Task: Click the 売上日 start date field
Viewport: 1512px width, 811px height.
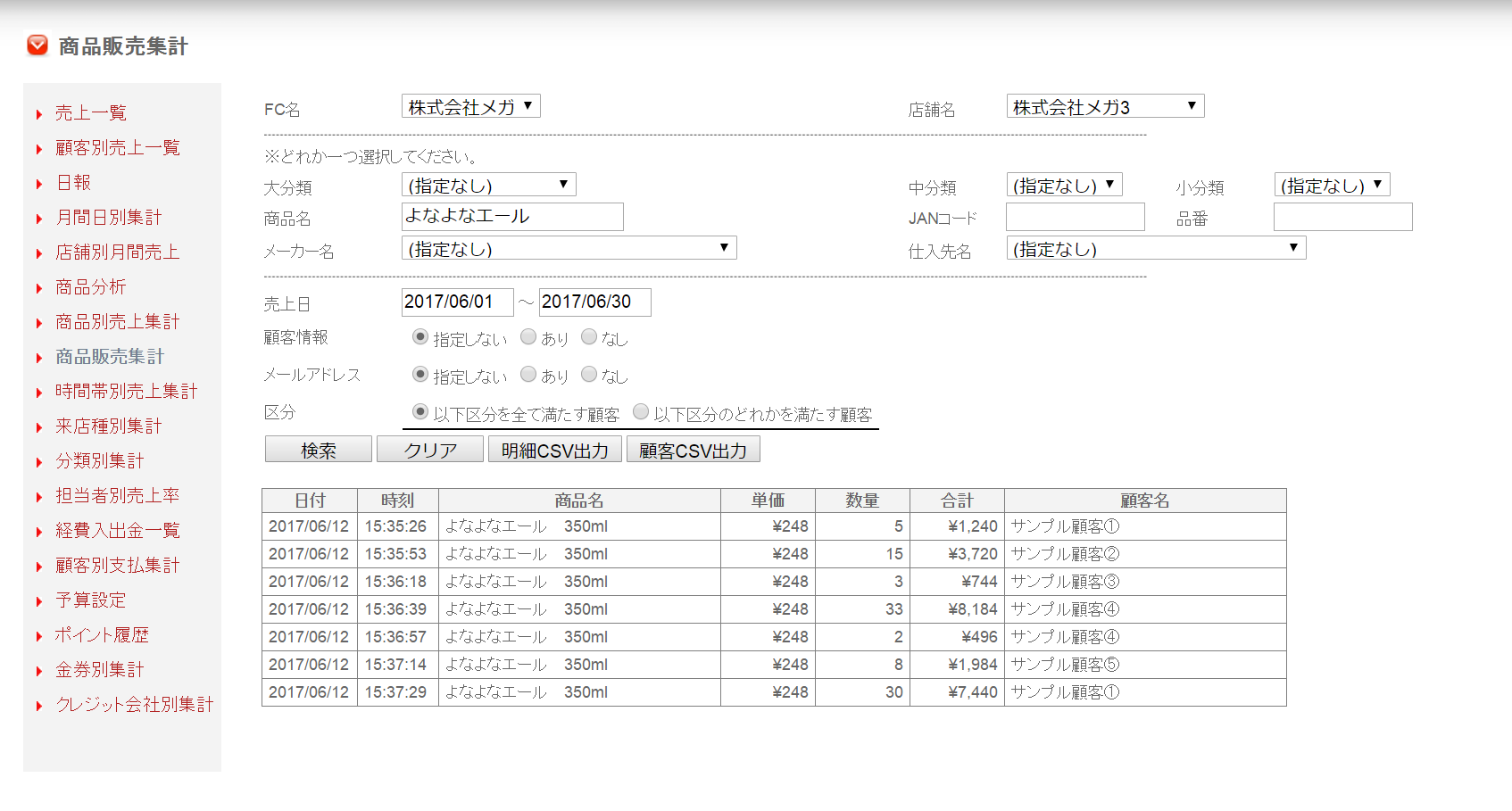Action: [458, 302]
